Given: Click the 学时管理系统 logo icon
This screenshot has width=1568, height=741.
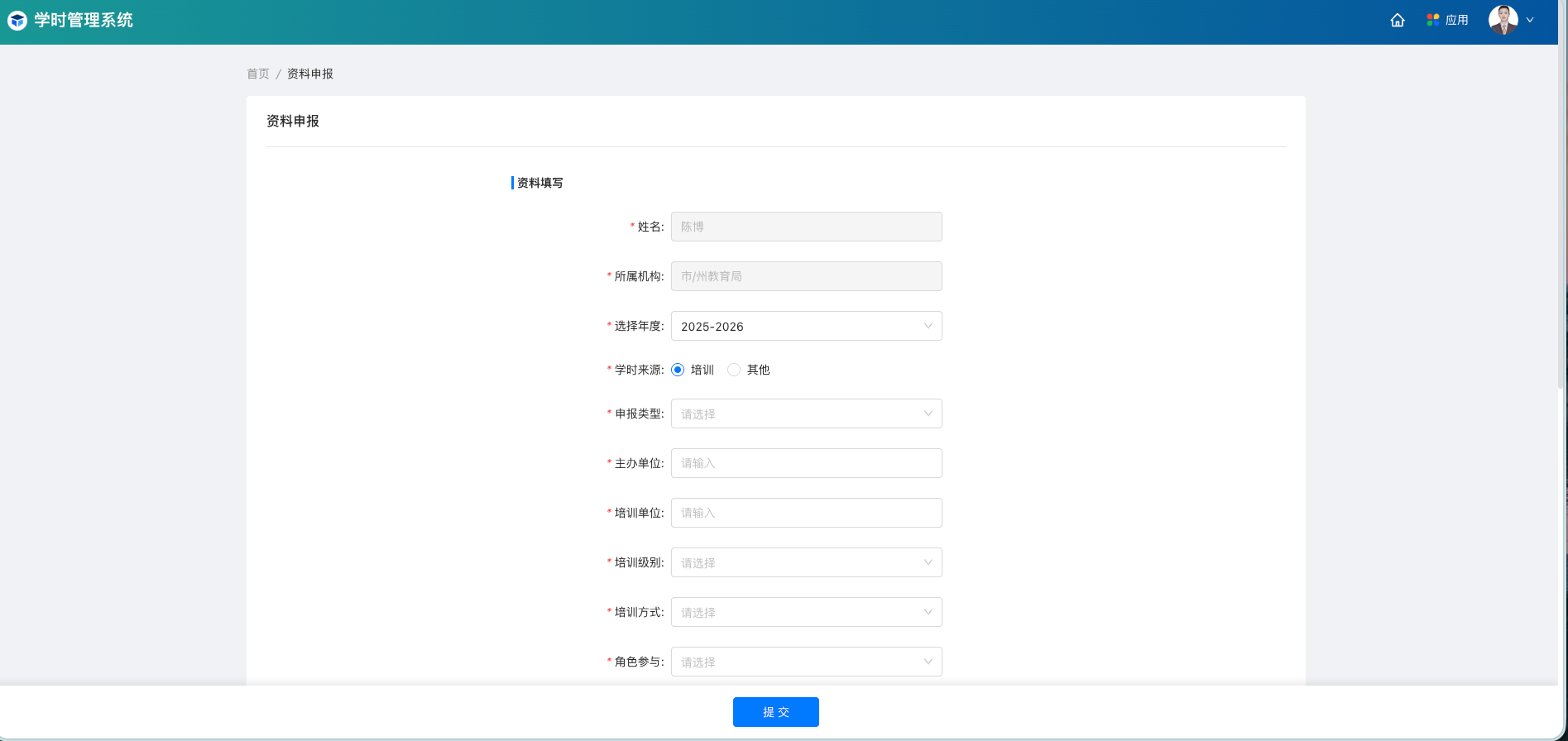Looking at the screenshot, I should tap(17, 21).
